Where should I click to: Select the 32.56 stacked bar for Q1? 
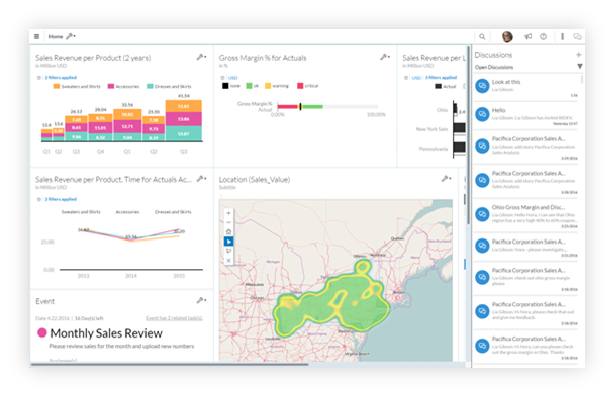click(x=127, y=125)
